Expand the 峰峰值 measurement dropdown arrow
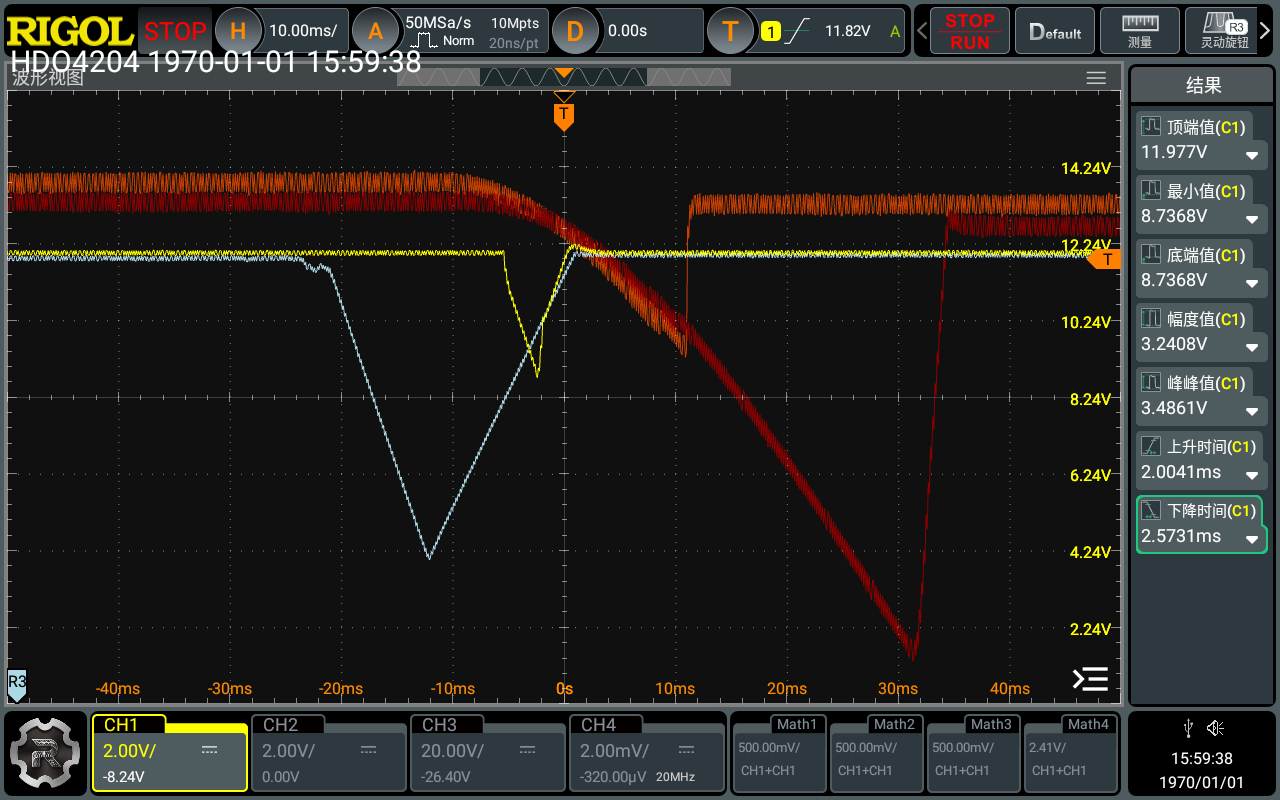 (x=1251, y=411)
